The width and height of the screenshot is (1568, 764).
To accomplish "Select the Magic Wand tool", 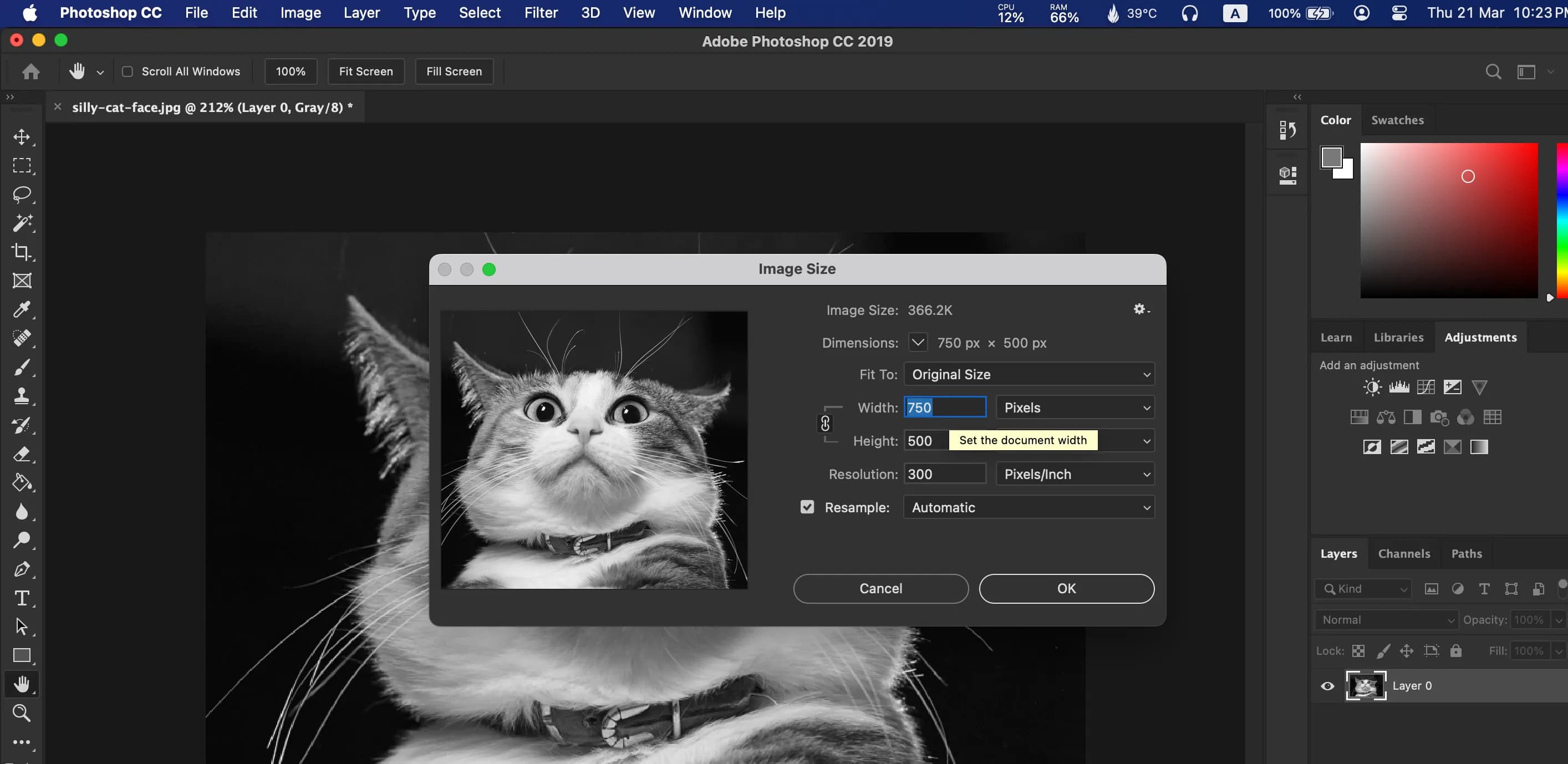I will coord(22,223).
